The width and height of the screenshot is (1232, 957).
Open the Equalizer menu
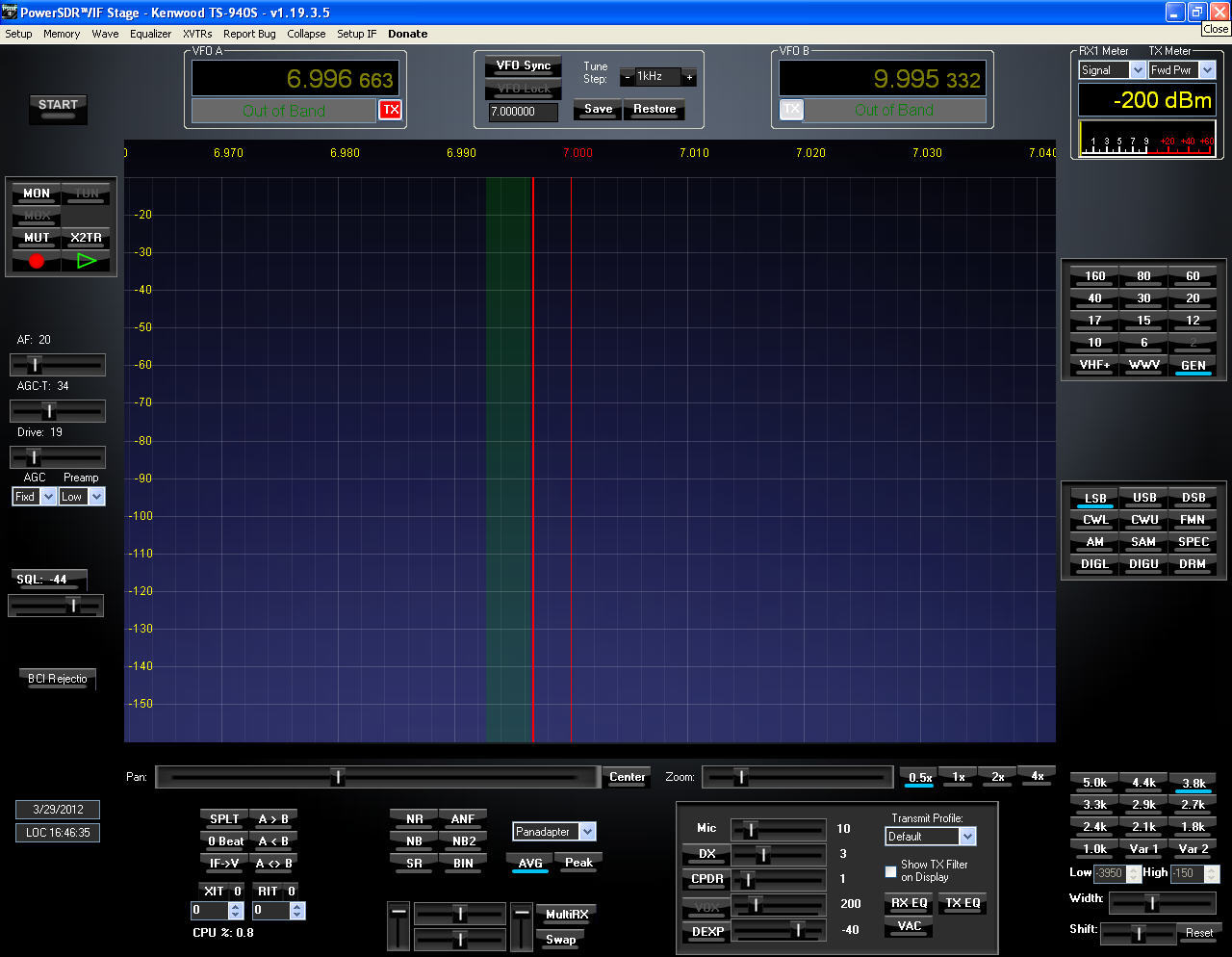coord(150,34)
